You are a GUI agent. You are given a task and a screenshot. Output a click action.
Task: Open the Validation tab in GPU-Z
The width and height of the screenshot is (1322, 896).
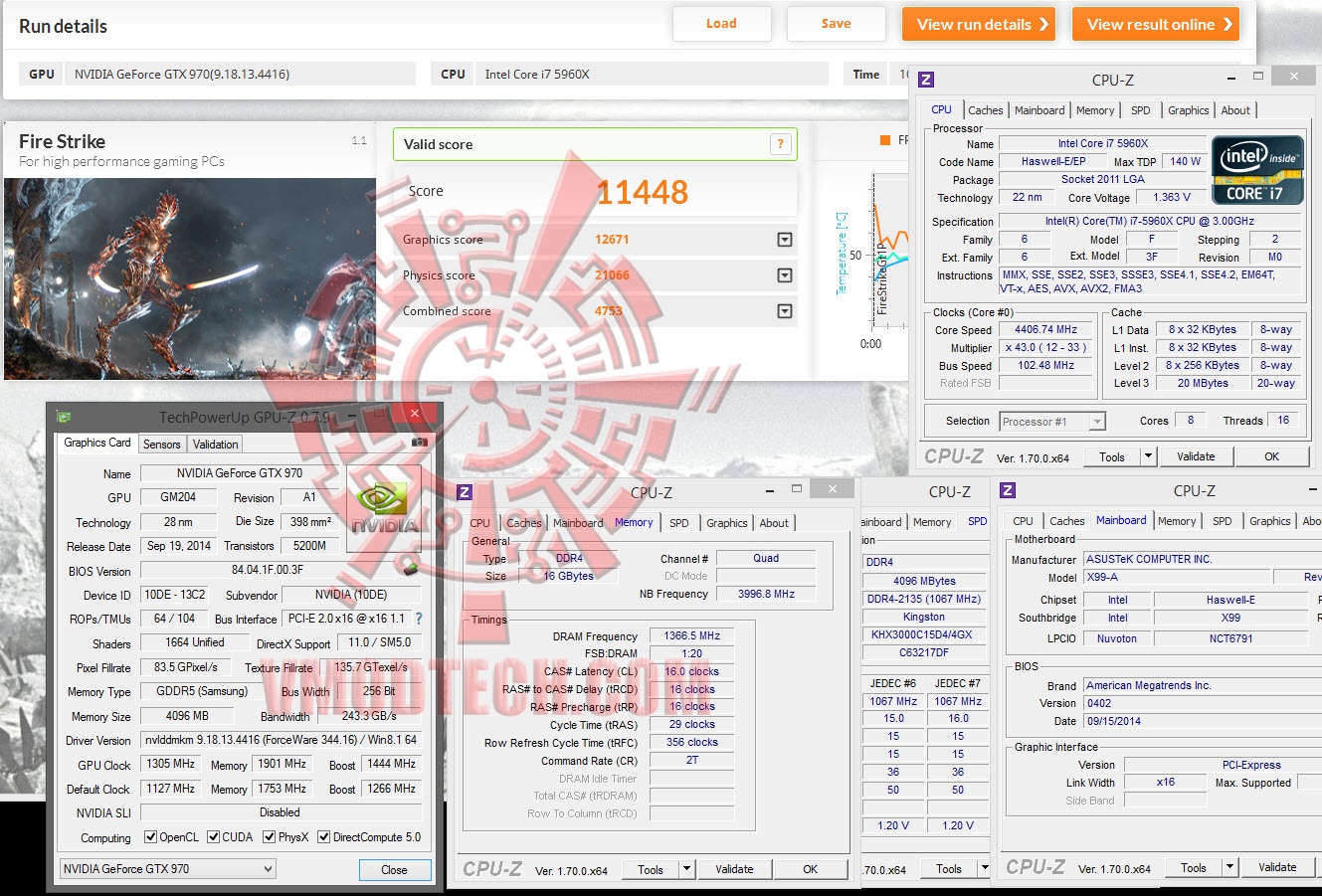[x=216, y=445]
